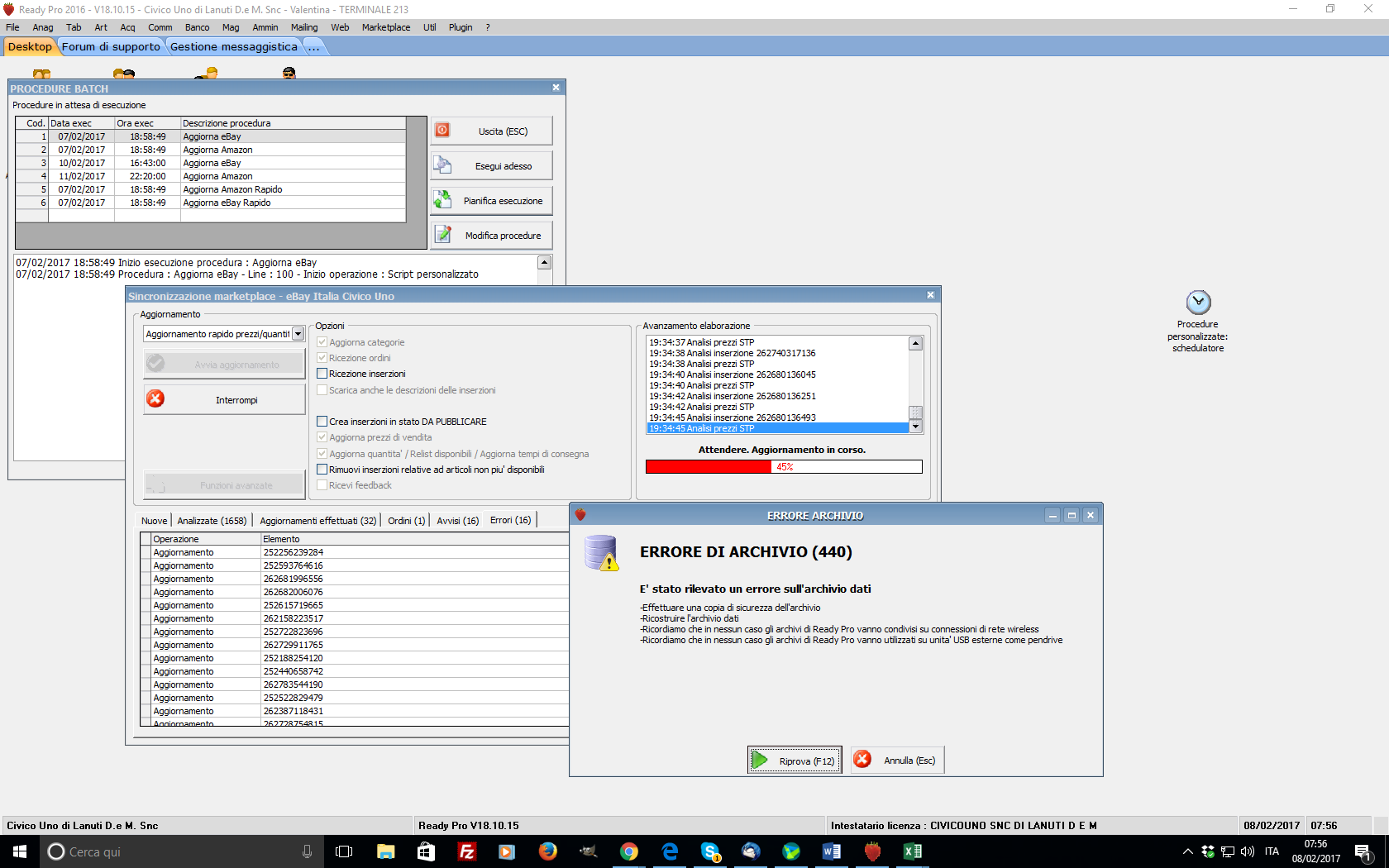The image size is (1389, 868).
Task: Toggle Aggiorna quantita' / Relist disponibili checkbox
Action: 322,454
